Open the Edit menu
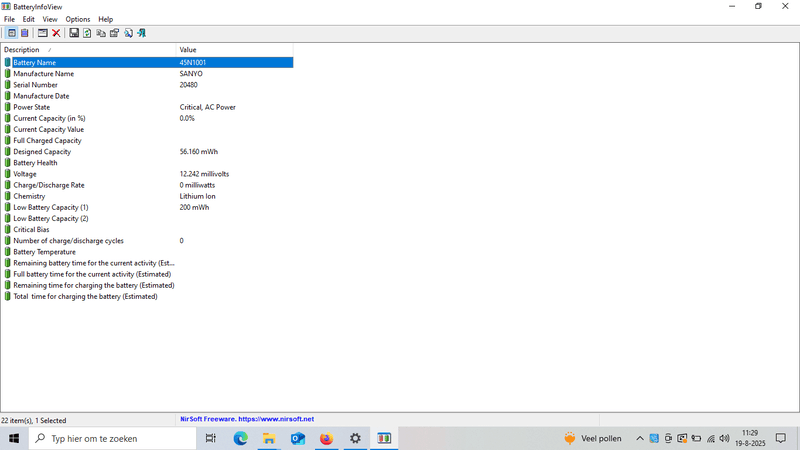800x450 pixels. pos(29,19)
